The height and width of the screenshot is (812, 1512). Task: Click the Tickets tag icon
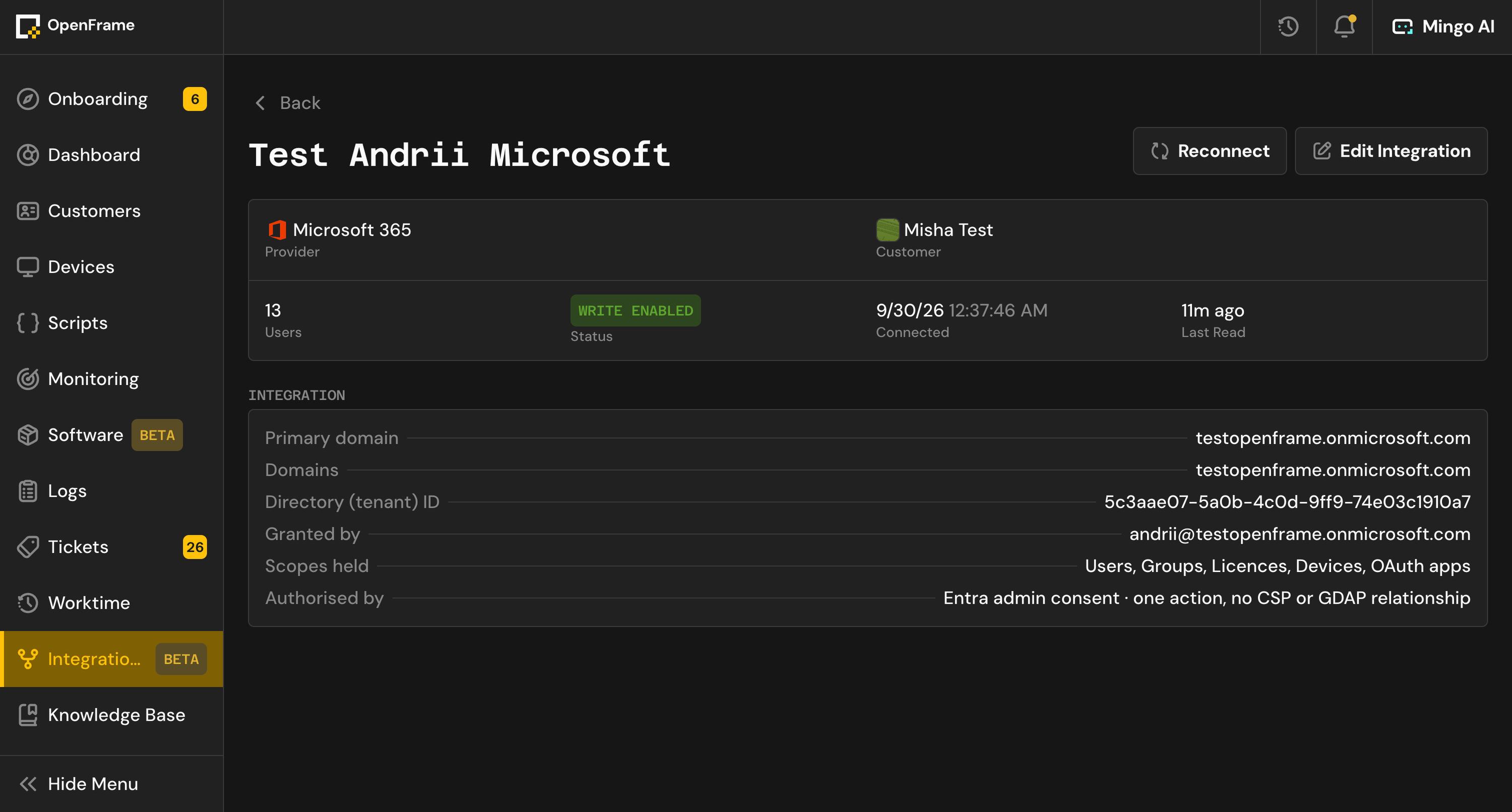point(28,546)
